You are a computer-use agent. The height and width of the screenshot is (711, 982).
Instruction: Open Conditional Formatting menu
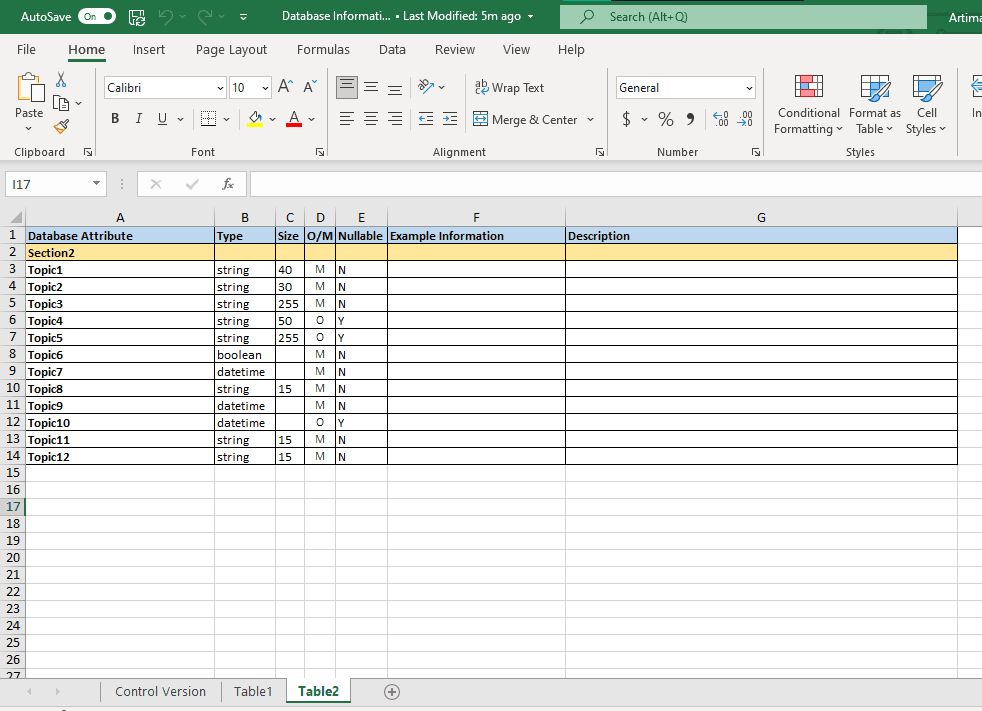[808, 105]
